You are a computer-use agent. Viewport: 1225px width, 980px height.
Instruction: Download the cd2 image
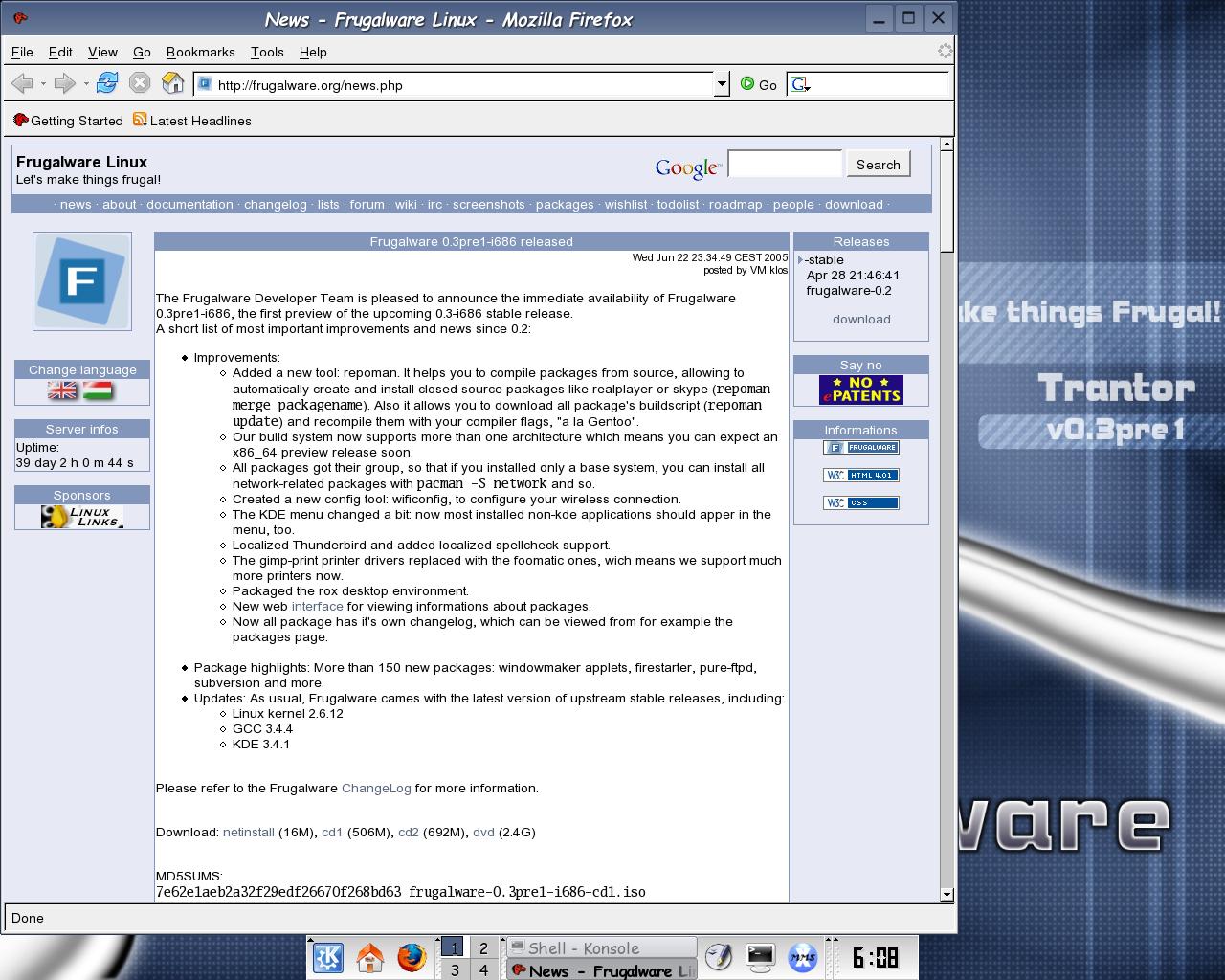tap(409, 832)
